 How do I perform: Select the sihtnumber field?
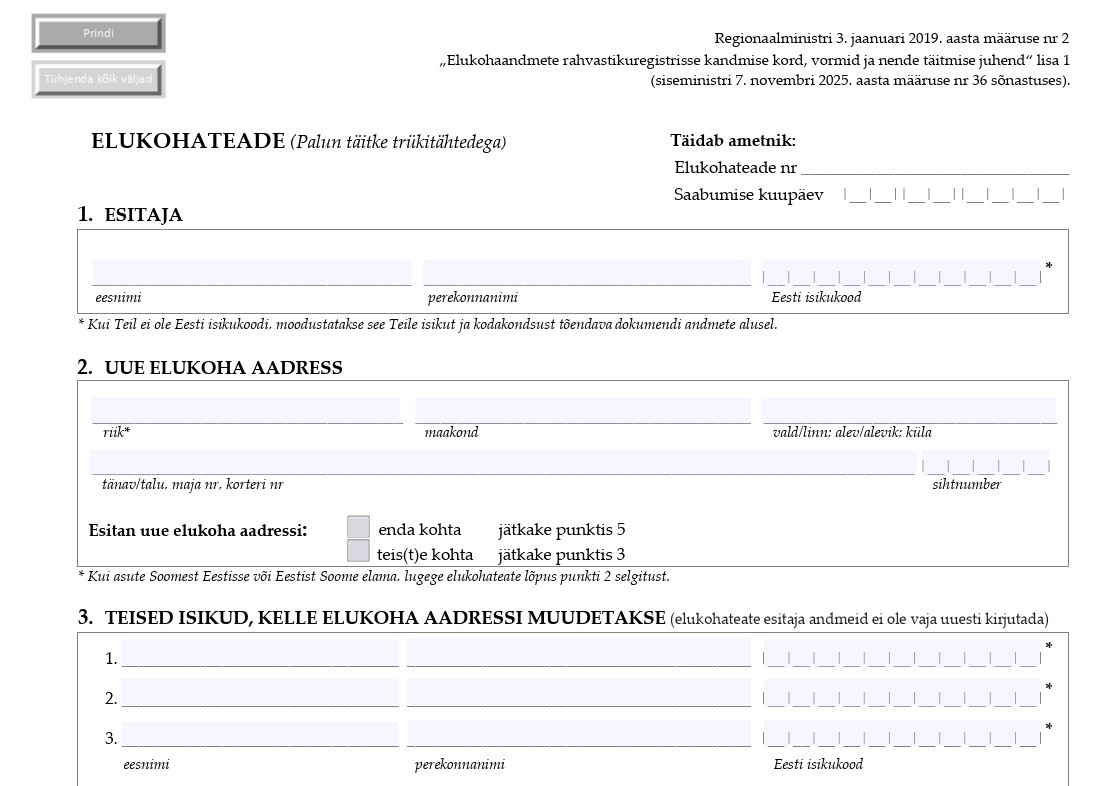pyautogui.click(x=985, y=463)
